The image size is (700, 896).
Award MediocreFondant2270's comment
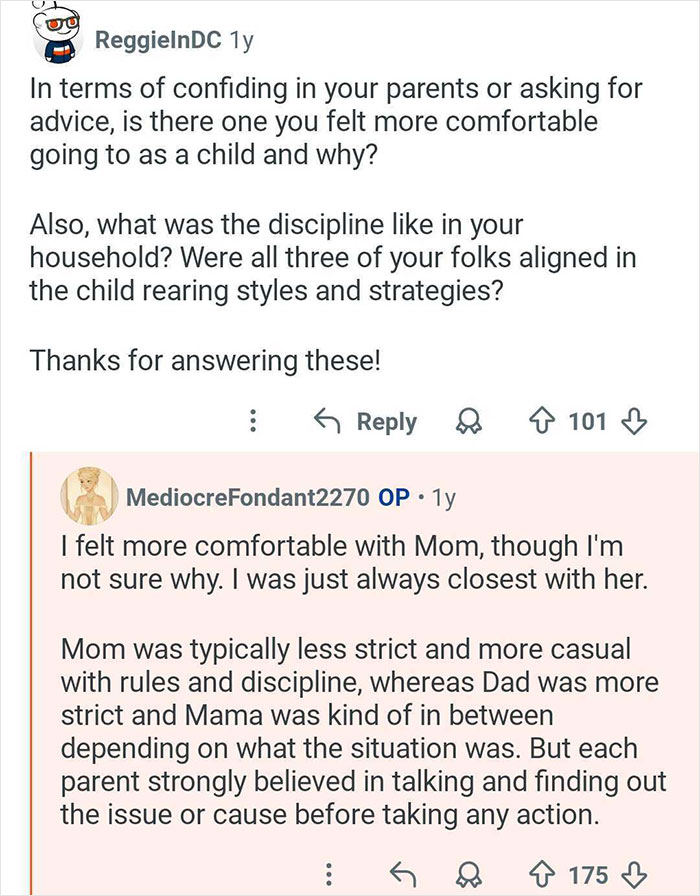click(466, 874)
